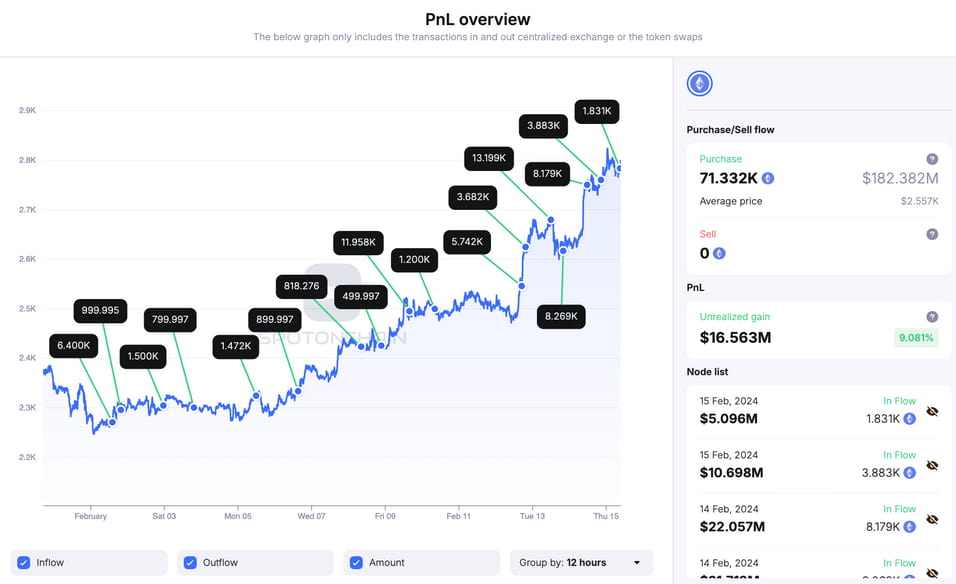Select the $5.096M node list entry

[818, 411]
